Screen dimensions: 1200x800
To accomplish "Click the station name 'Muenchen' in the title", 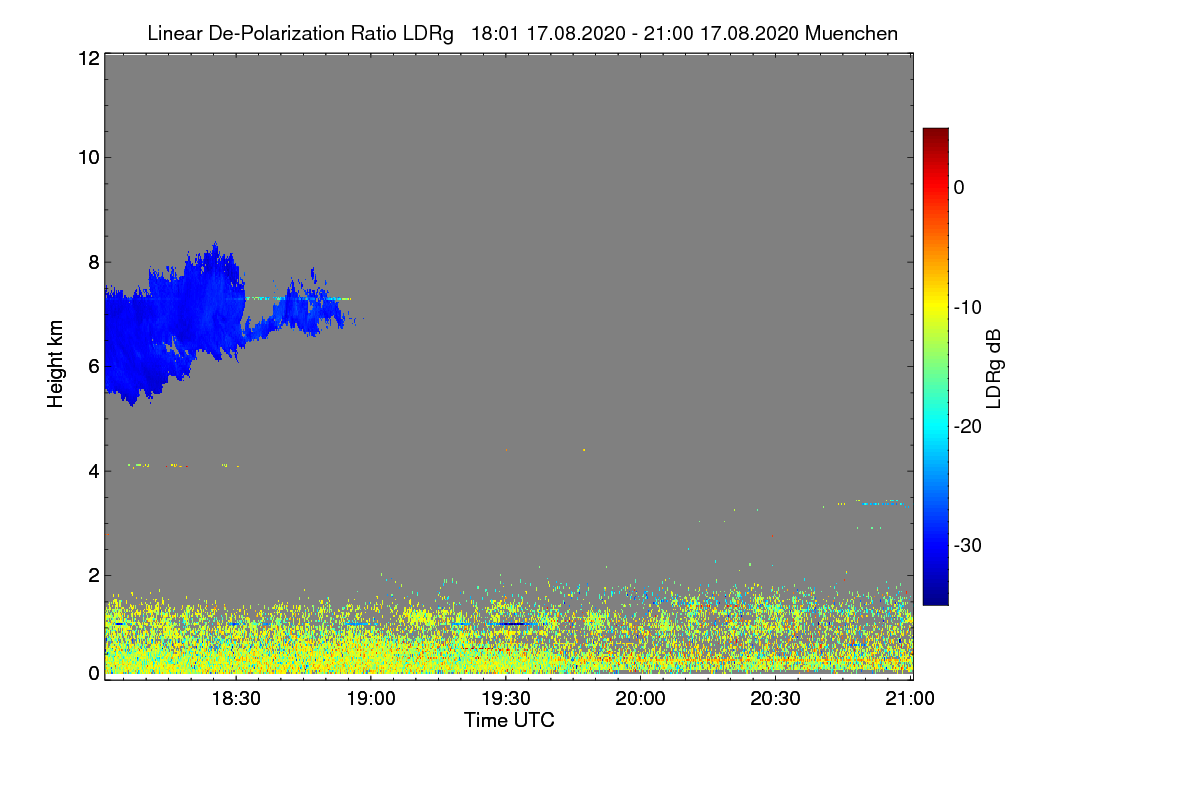I will 851,34.
